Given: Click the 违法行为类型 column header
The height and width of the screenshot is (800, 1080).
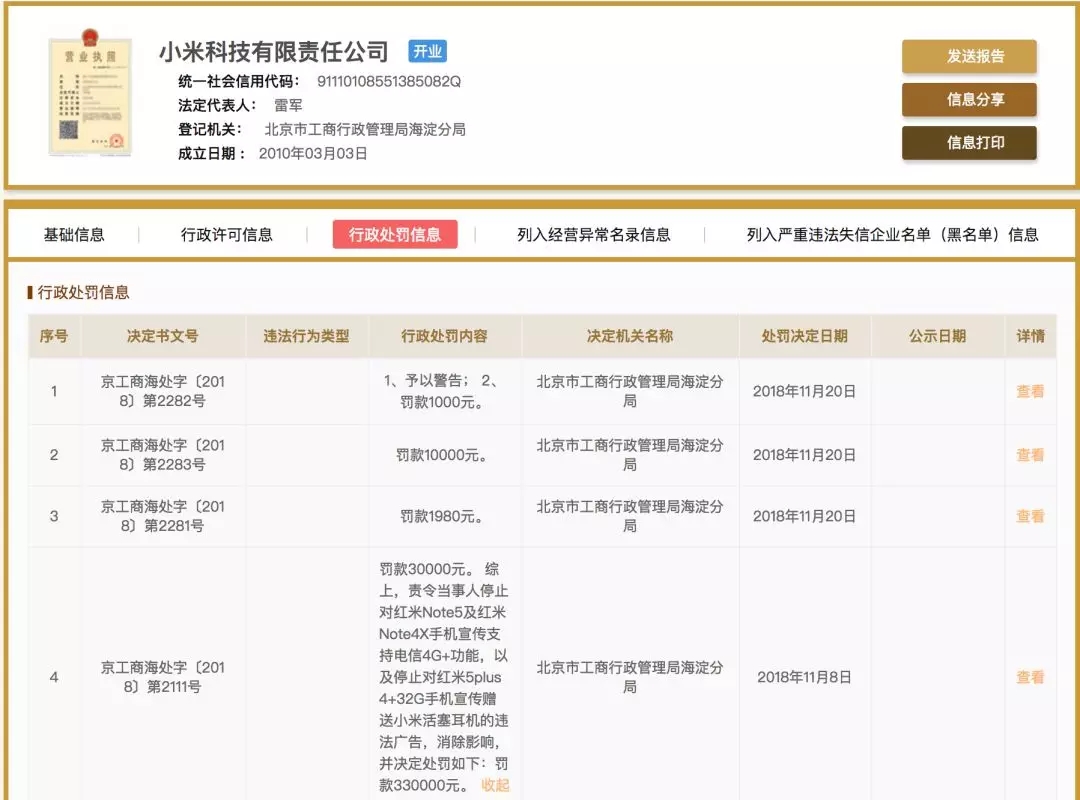Looking at the screenshot, I should pyautogui.click(x=307, y=336).
